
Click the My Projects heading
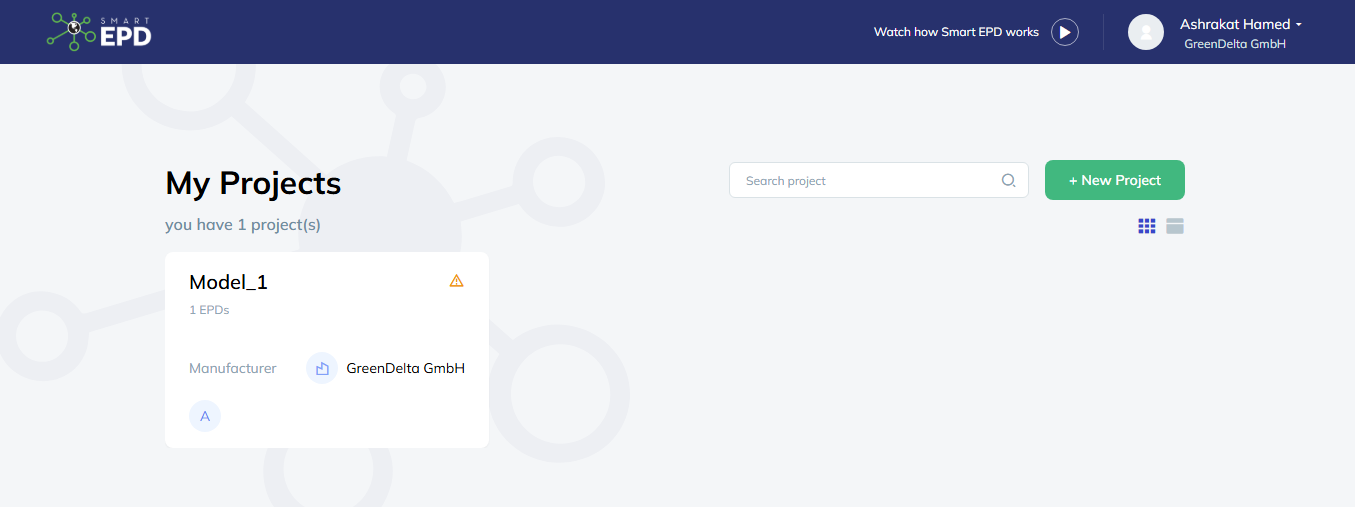tap(253, 183)
